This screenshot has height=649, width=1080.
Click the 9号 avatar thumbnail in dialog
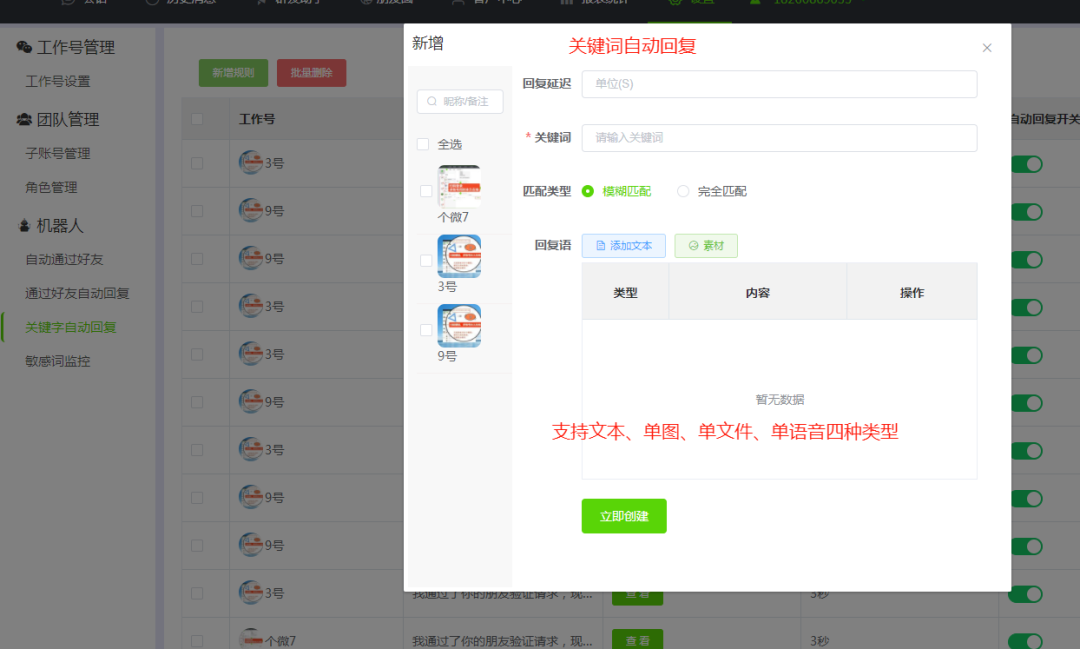point(459,325)
